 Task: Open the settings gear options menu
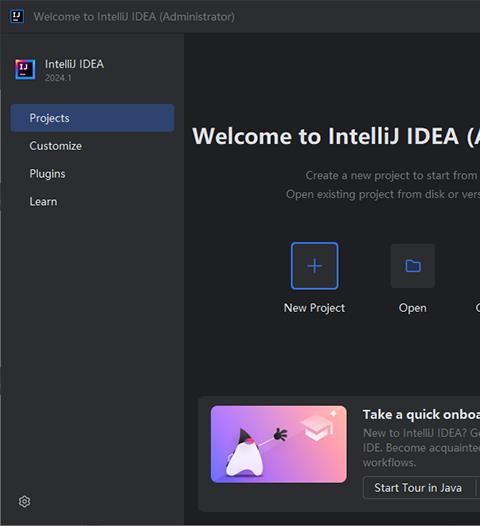(24, 502)
